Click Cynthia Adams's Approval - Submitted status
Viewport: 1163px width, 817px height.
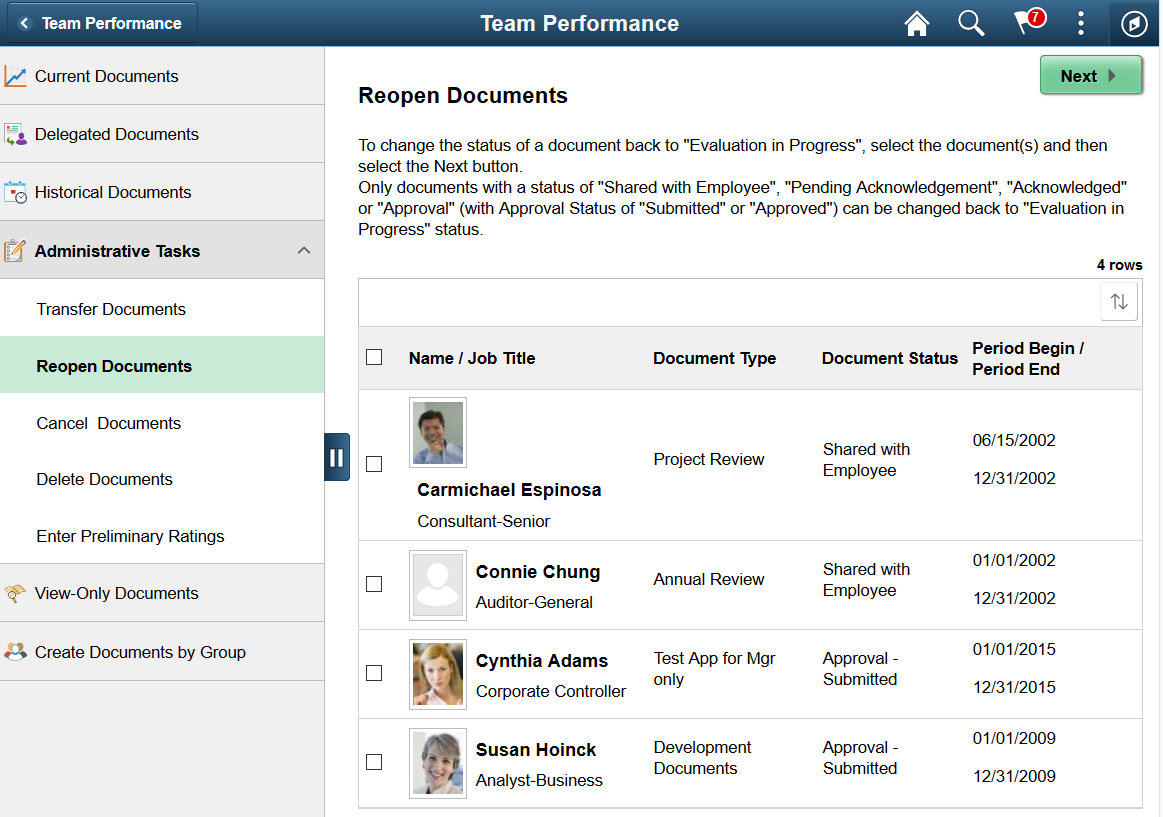(860, 669)
